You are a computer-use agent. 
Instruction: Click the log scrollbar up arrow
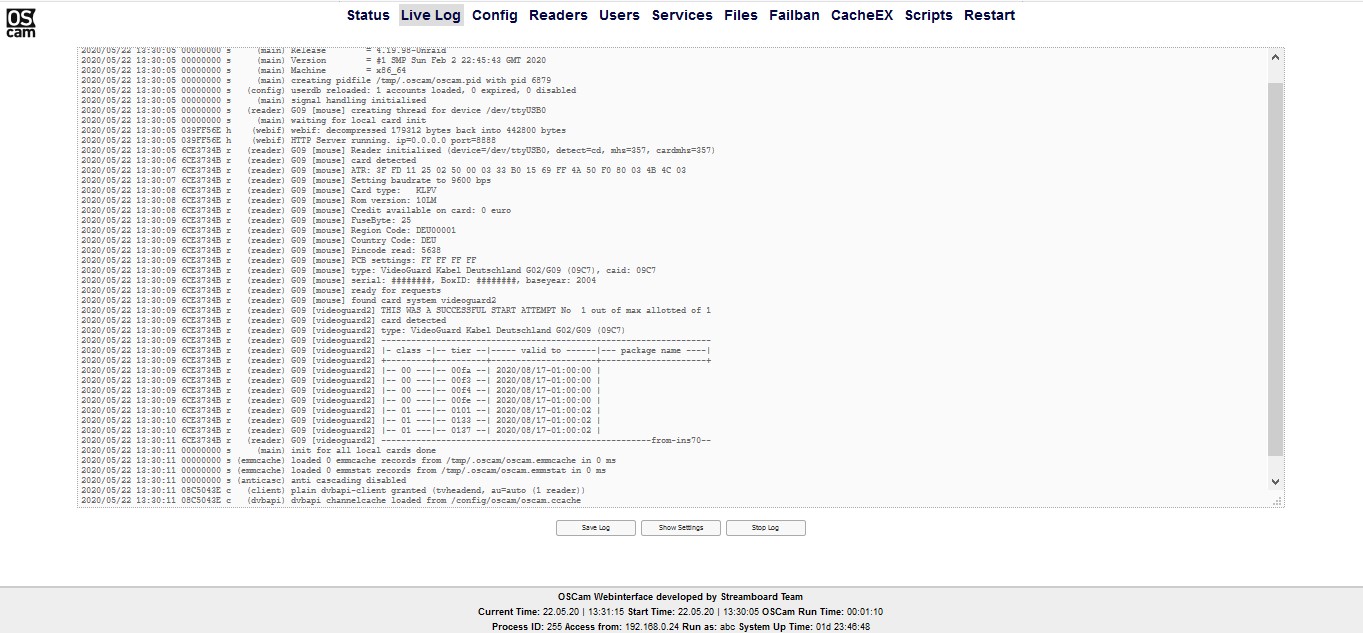coord(1275,57)
